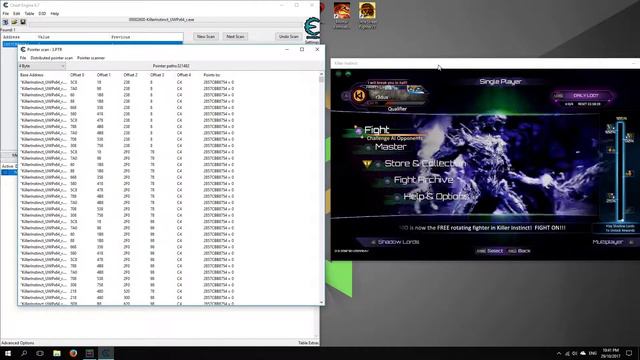Image resolution: width=640 pixels, height=360 pixels.
Task: Click the open-folder toolbar icon in Cheat Engine
Action: pos(14,22)
